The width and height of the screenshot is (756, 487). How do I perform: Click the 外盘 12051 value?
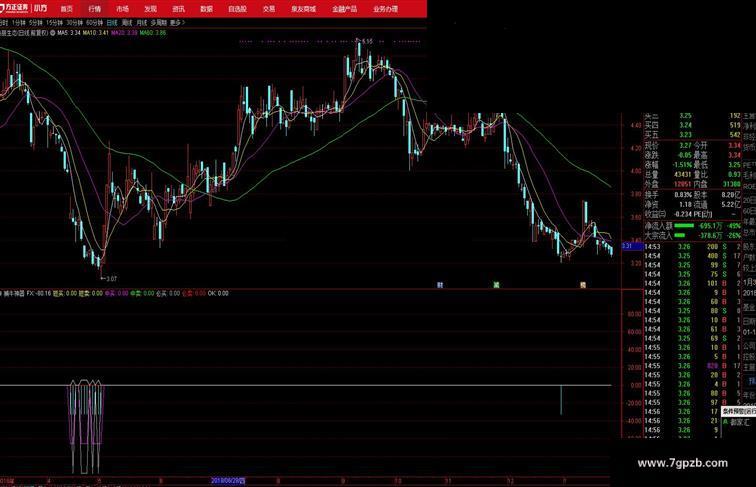coord(683,184)
